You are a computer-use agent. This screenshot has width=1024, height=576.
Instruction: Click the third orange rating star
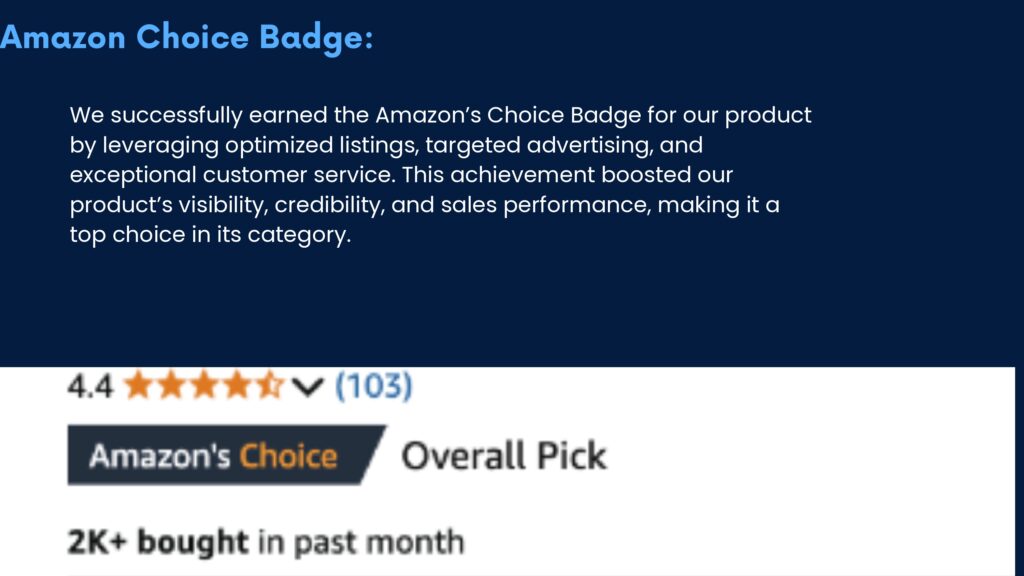[204, 385]
